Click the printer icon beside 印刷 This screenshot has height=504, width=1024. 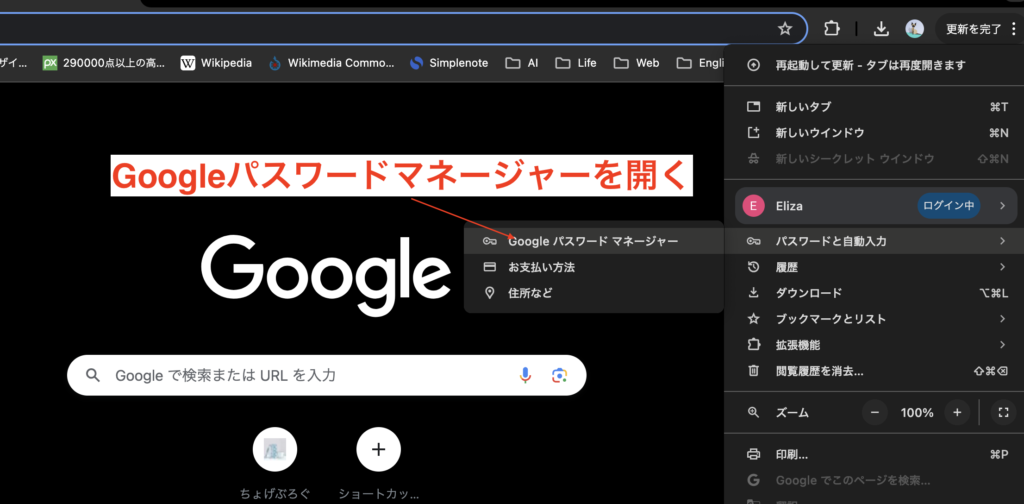[754, 454]
